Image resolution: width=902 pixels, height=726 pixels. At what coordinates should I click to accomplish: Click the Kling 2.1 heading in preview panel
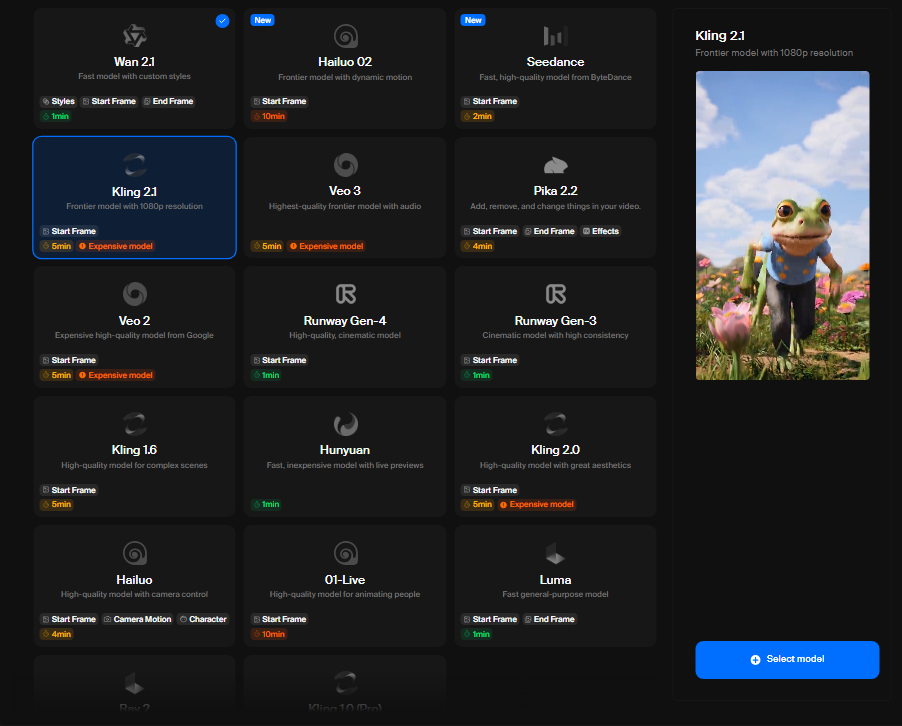click(720, 36)
